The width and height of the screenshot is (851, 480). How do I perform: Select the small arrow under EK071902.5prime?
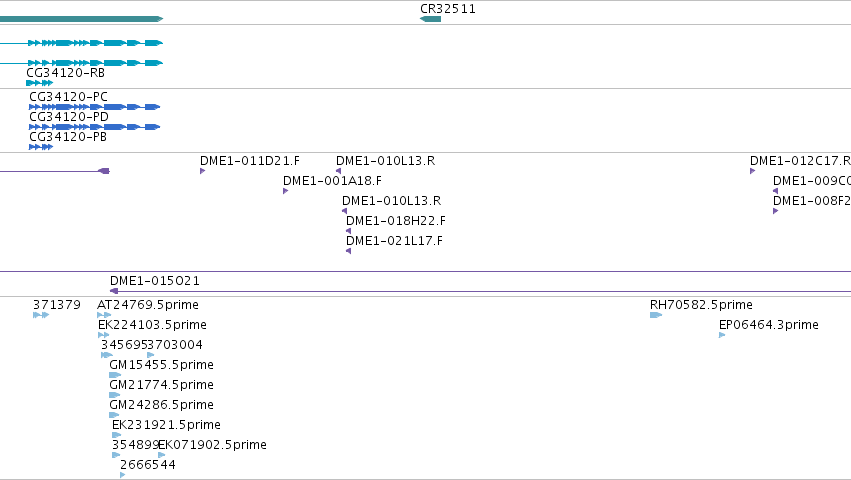[x=161, y=456]
